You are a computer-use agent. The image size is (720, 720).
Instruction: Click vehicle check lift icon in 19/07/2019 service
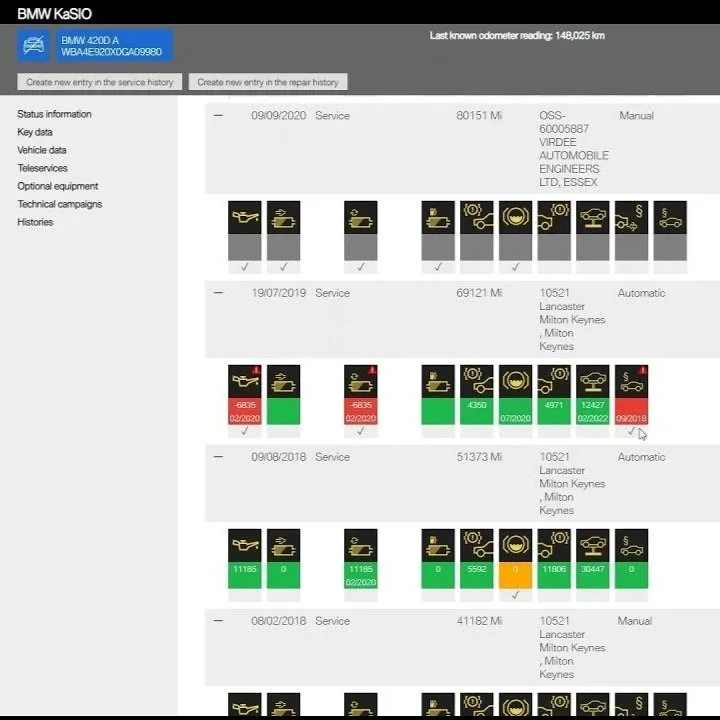coord(593,382)
